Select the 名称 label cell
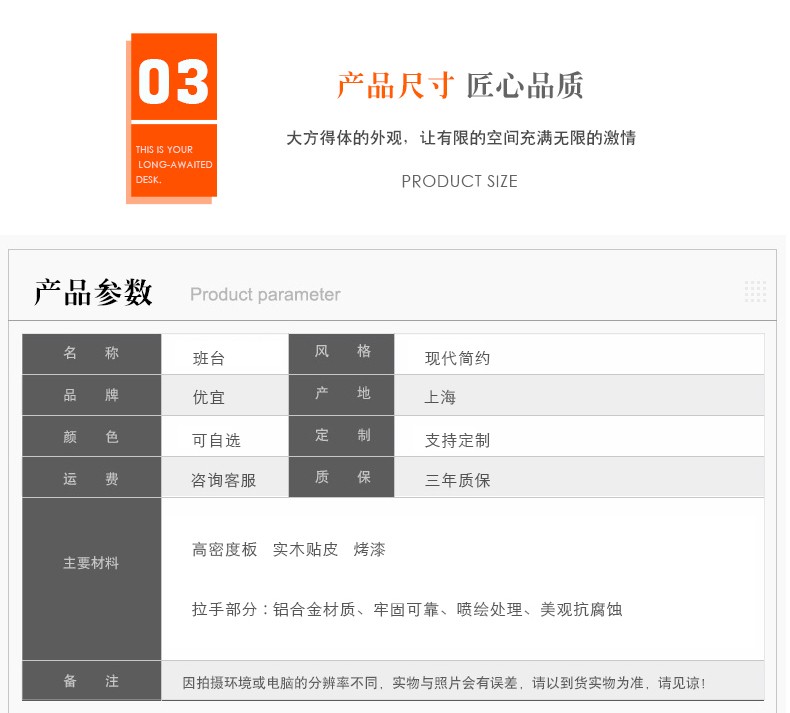Image resolution: width=790 pixels, height=713 pixels. [x=91, y=353]
